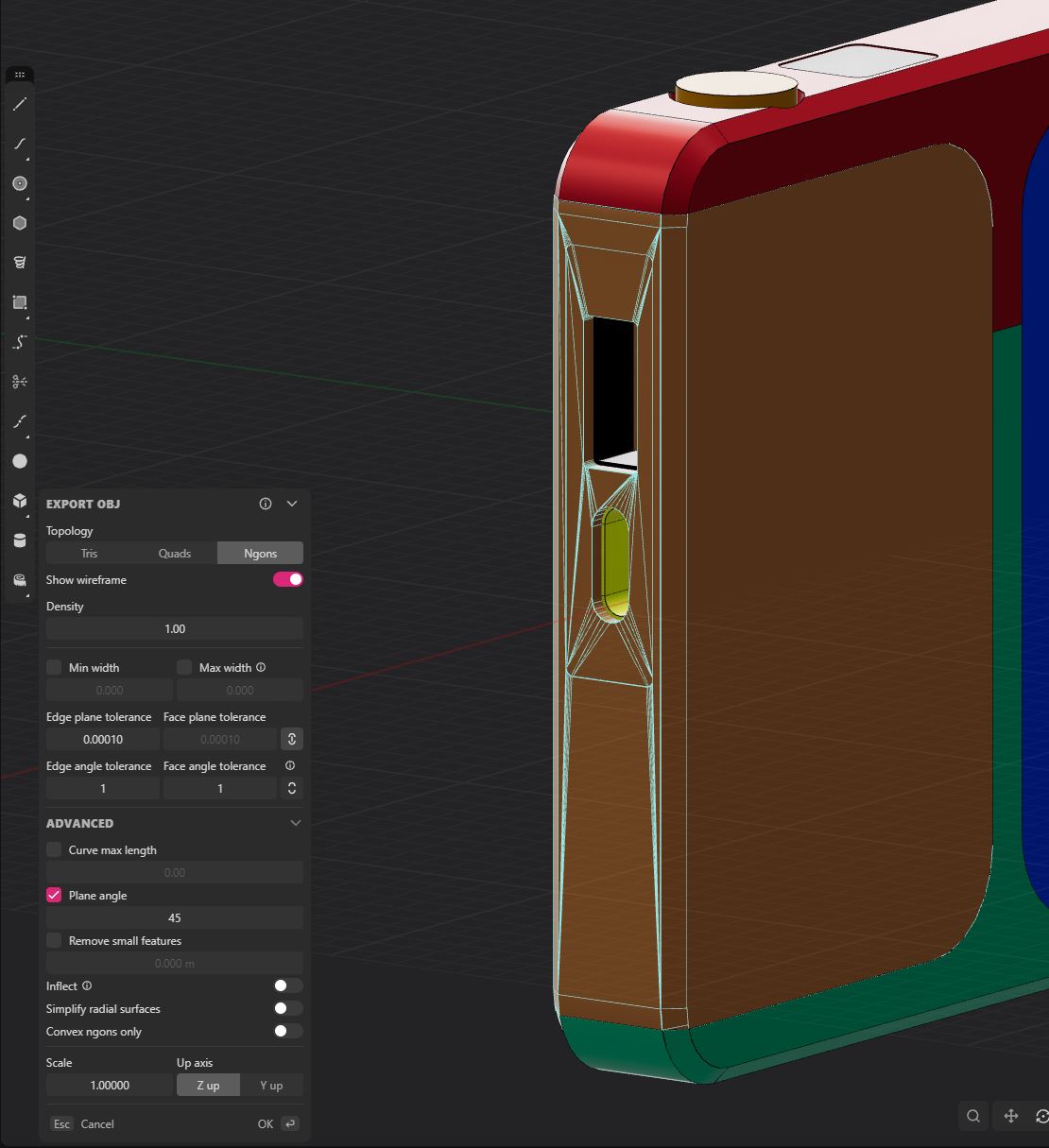Click the viewport pan arrows icon
This screenshot has height=1148, width=1049.
point(1010,1116)
